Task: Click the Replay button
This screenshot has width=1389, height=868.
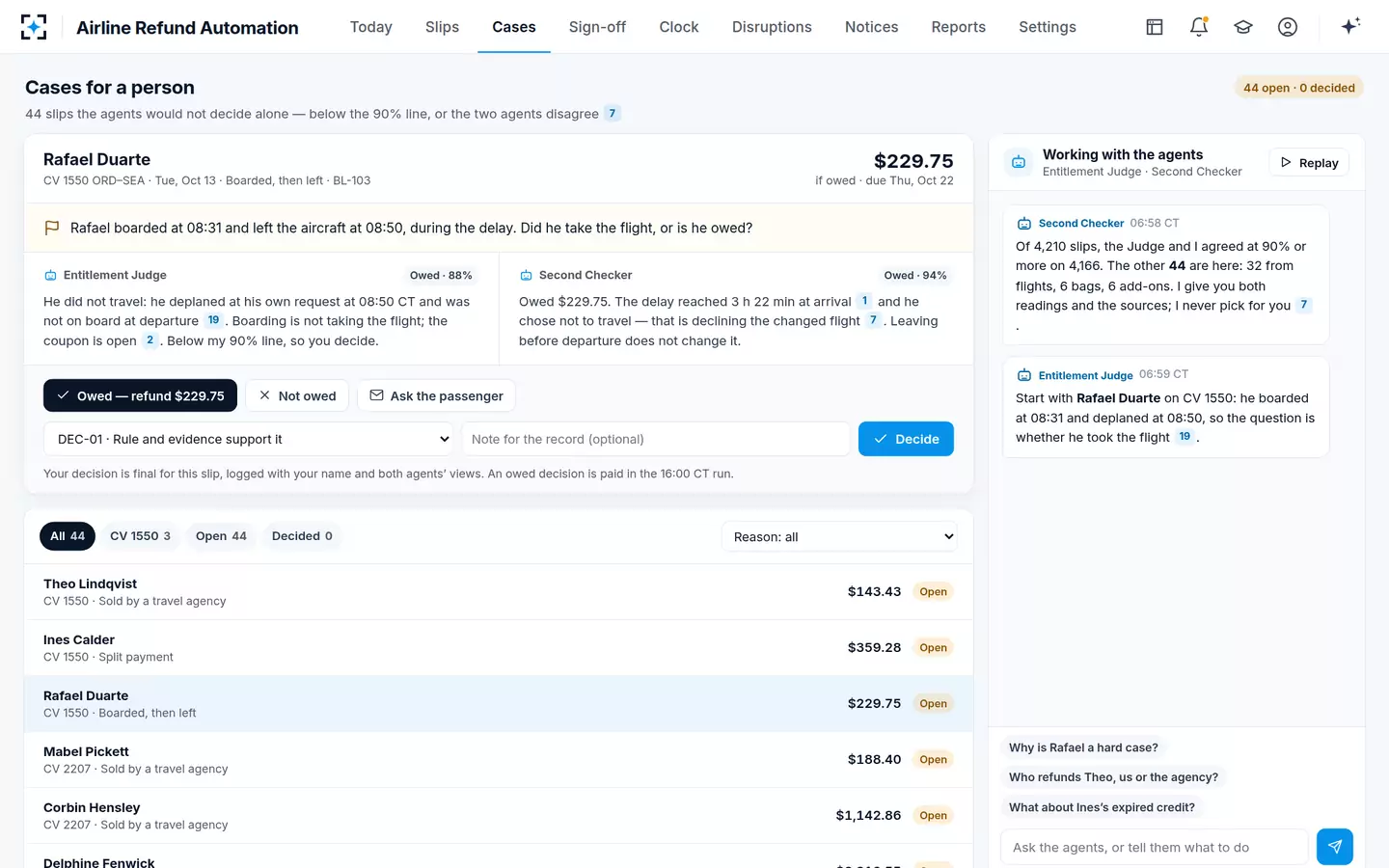Action: point(1309,163)
